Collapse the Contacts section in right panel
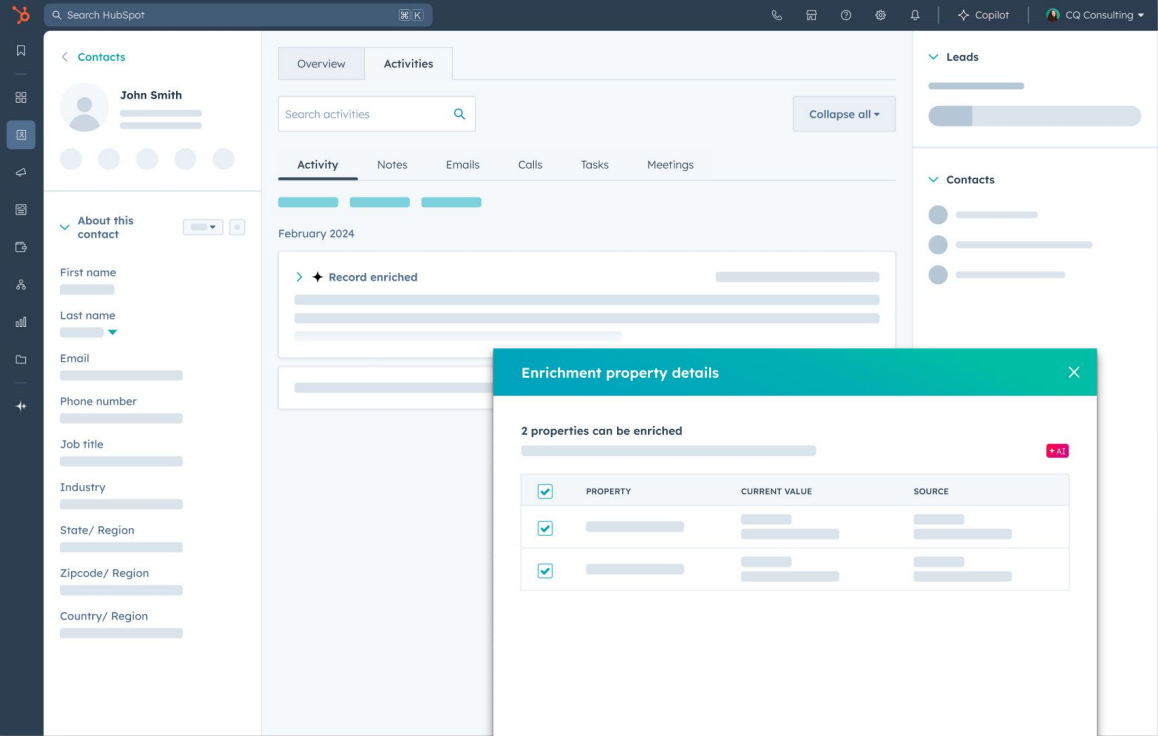This screenshot has height=736, width=1158. pos(933,179)
